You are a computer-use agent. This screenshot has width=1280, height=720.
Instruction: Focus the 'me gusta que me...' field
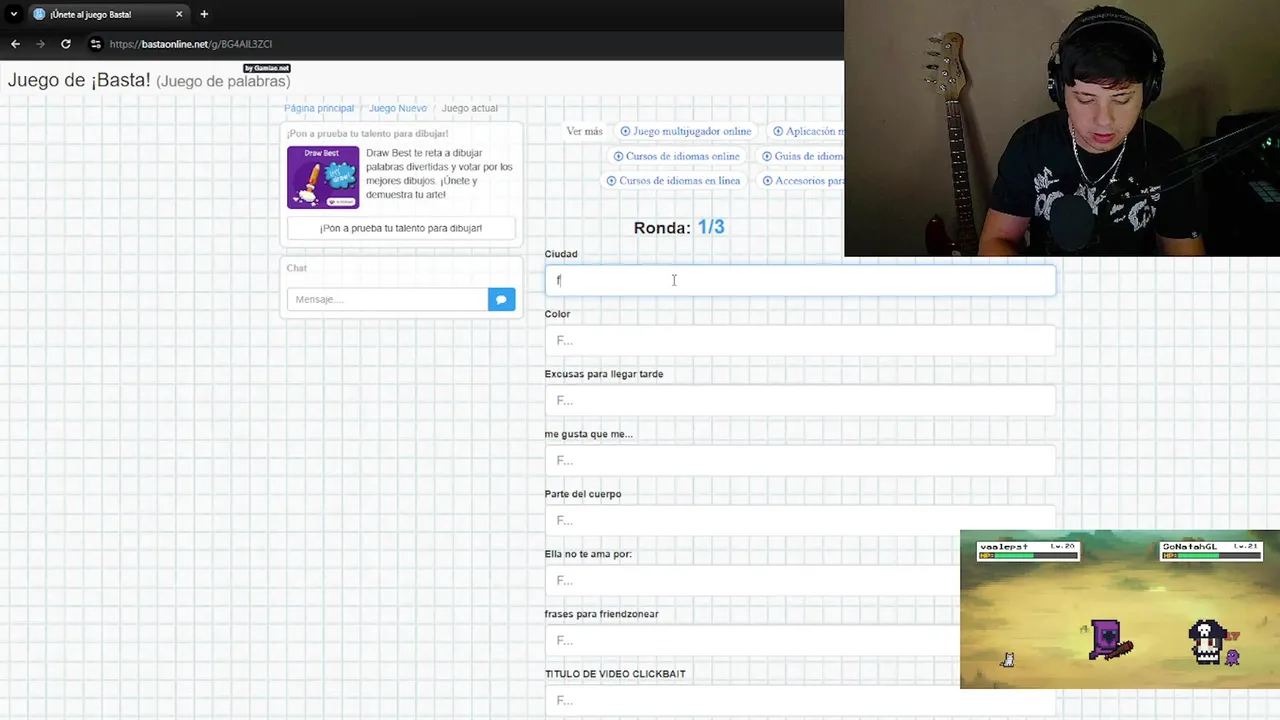pyautogui.click(x=800, y=460)
